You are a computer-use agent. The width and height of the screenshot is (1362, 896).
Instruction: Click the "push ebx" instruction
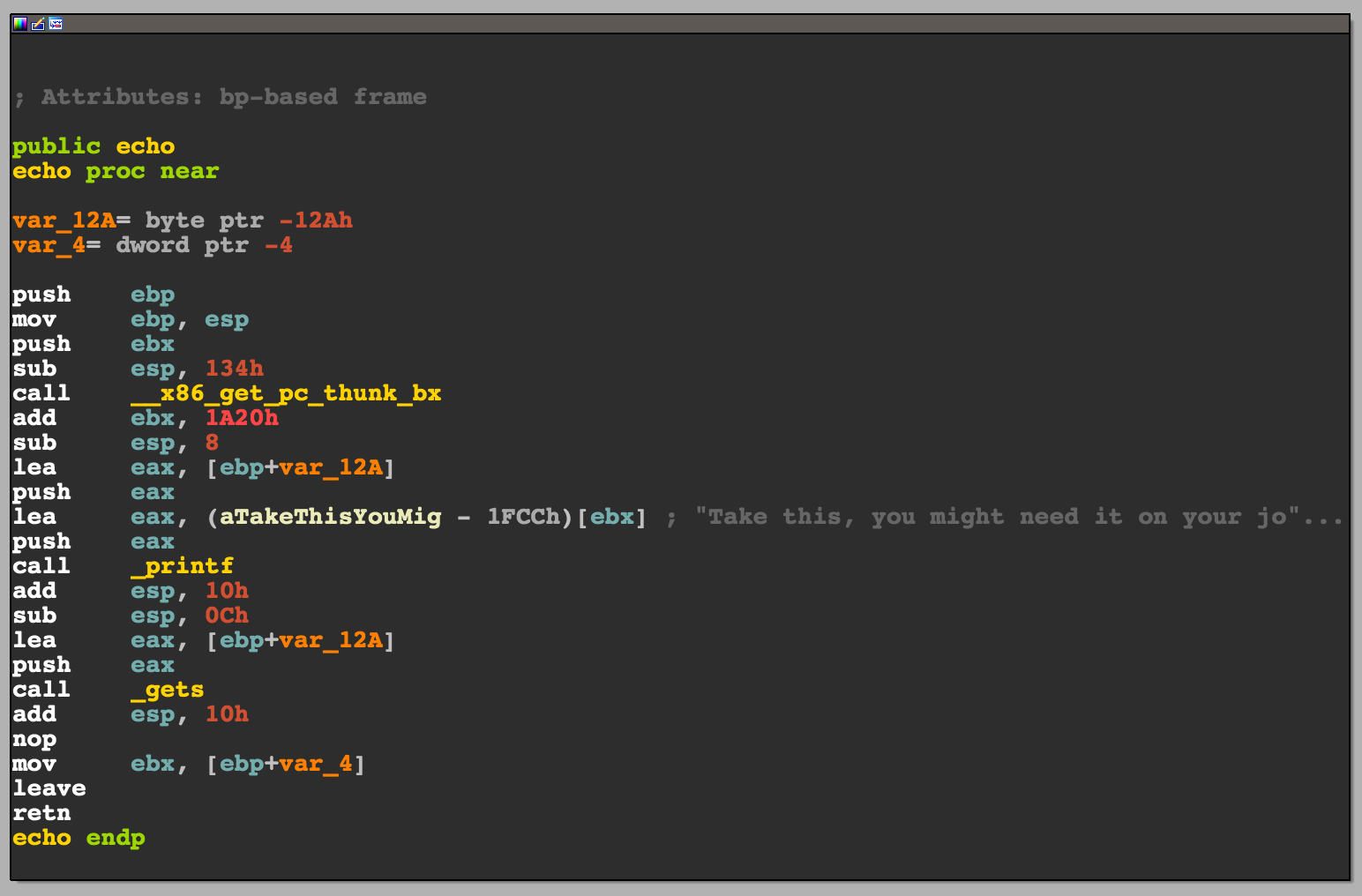94,344
